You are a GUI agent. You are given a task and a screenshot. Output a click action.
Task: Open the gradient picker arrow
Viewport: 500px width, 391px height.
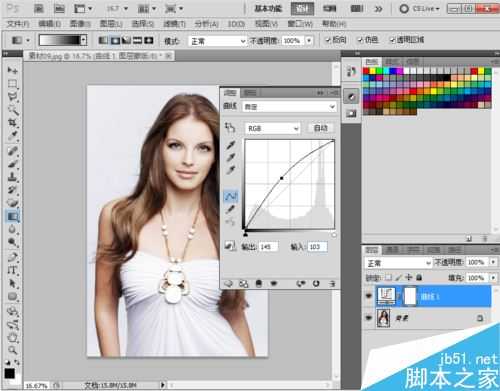click(84, 41)
